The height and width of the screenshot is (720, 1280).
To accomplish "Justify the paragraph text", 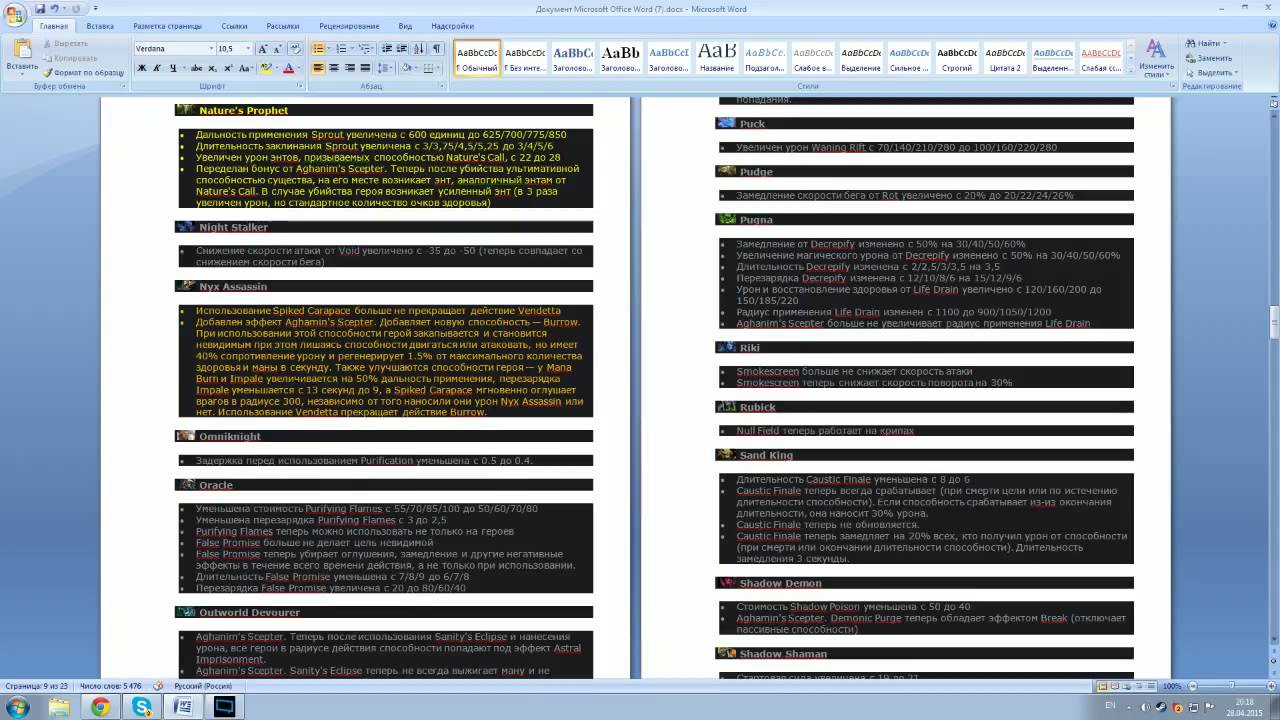I will pyautogui.click(x=365, y=68).
